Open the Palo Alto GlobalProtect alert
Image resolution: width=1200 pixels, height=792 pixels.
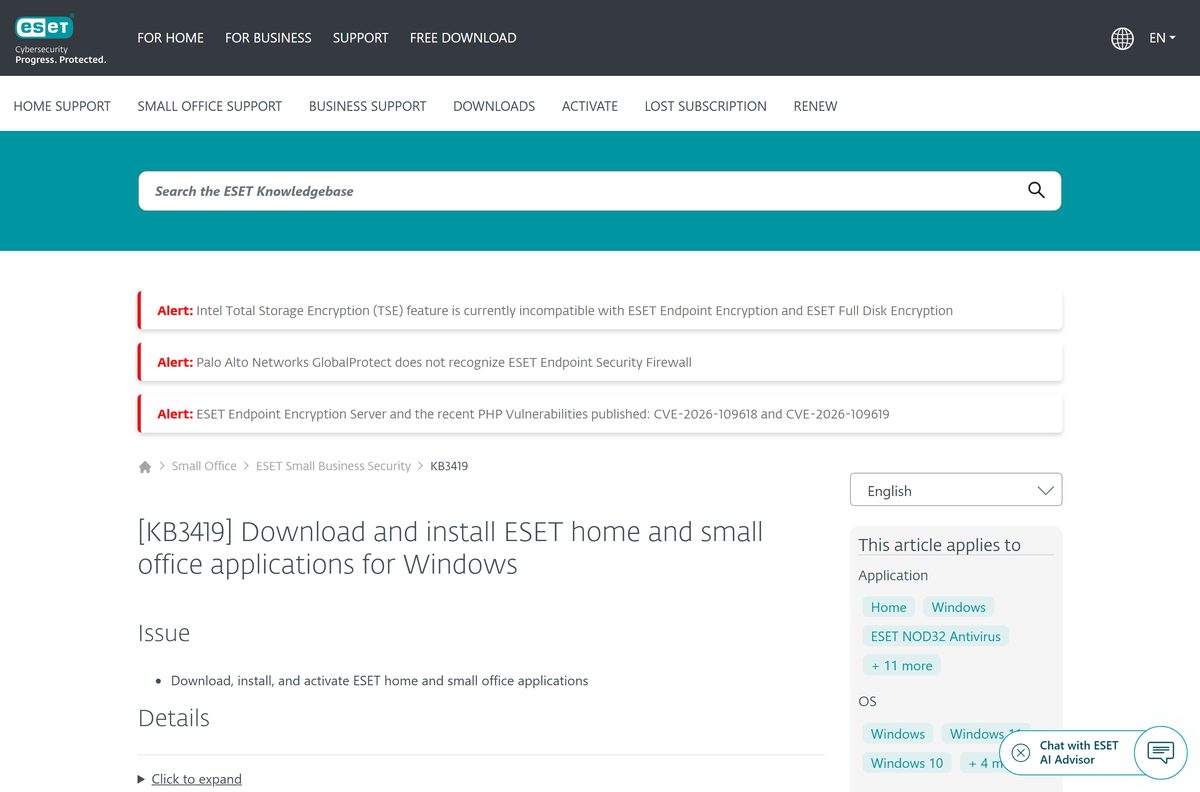point(599,362)
